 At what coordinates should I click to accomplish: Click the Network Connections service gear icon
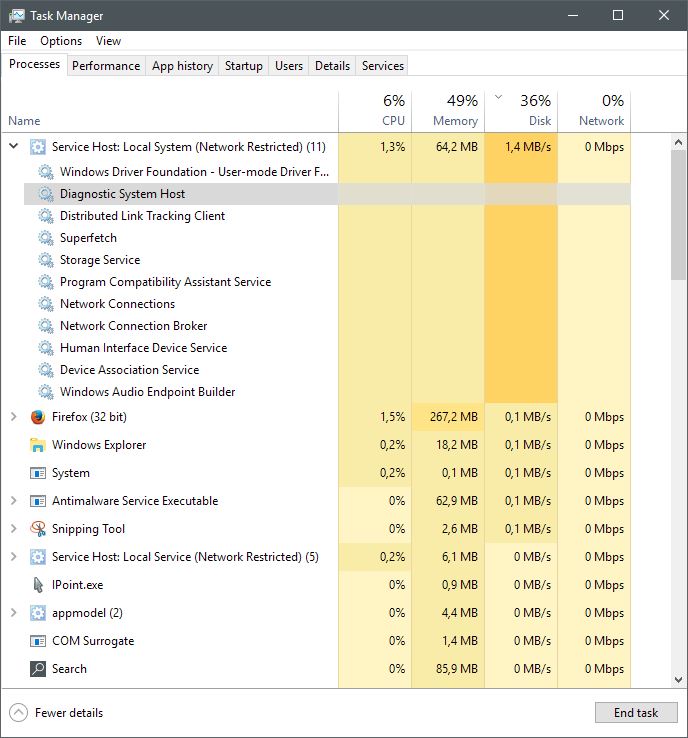[46, 304]
